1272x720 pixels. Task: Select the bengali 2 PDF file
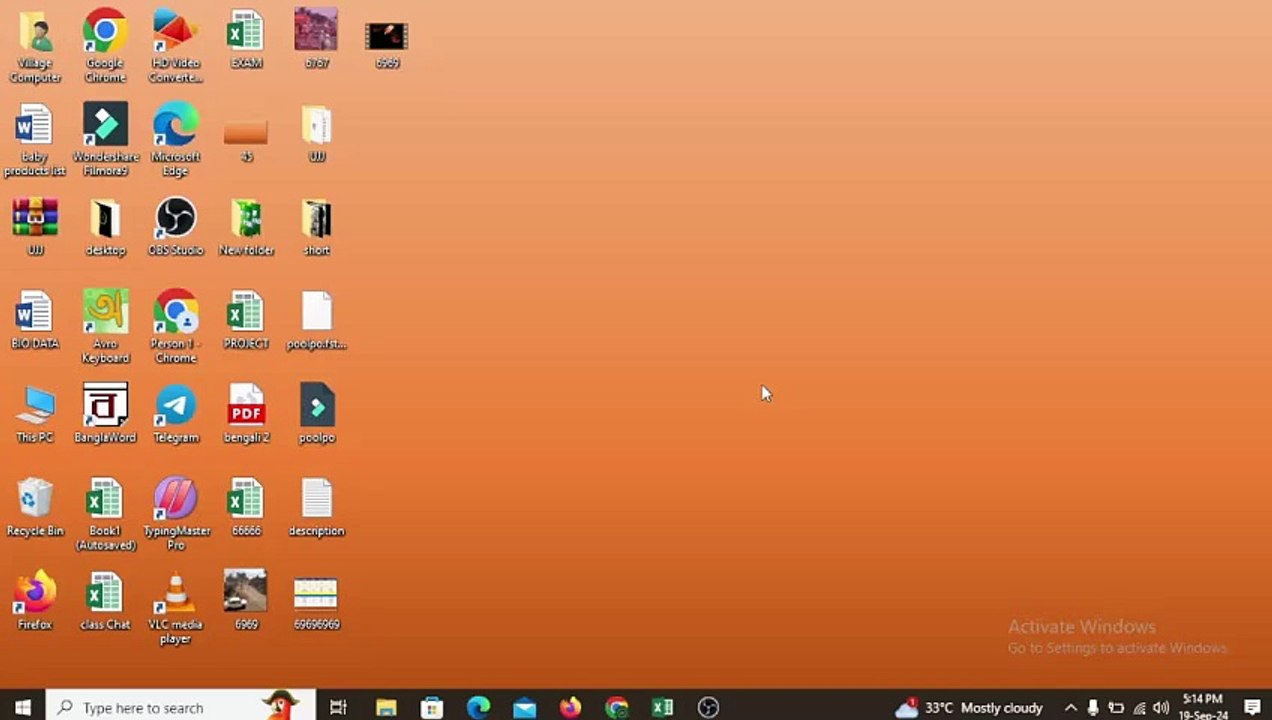246,413
